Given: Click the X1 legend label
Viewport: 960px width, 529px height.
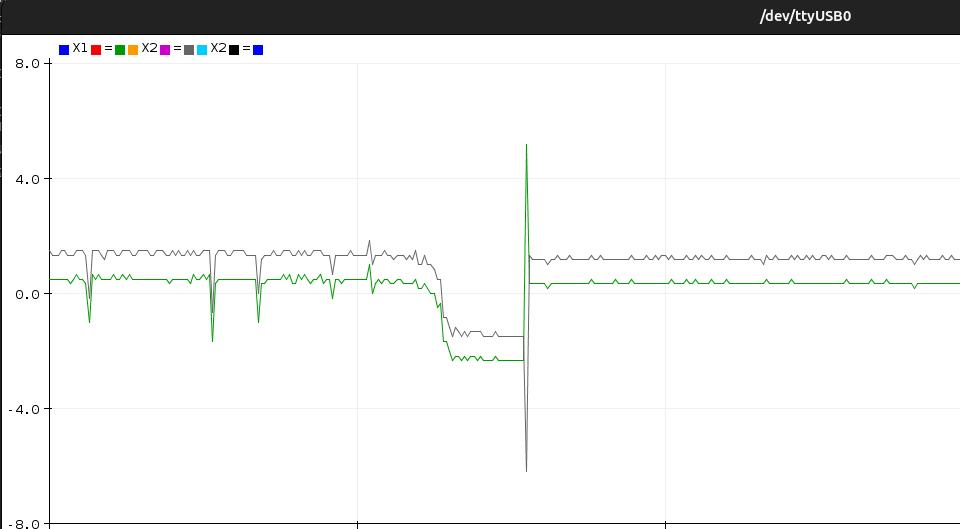Looking at the screenshot, I should pyautogui.click(x=80, y=48).
